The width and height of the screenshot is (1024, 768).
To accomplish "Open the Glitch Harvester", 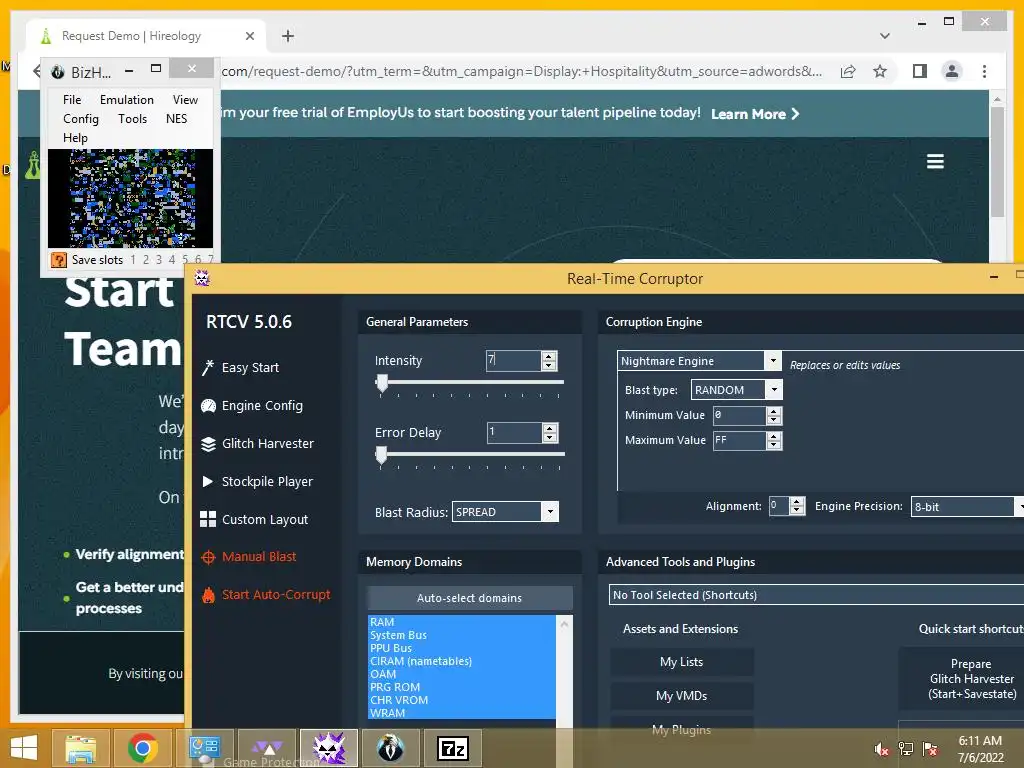I will [x=257, y=443].
